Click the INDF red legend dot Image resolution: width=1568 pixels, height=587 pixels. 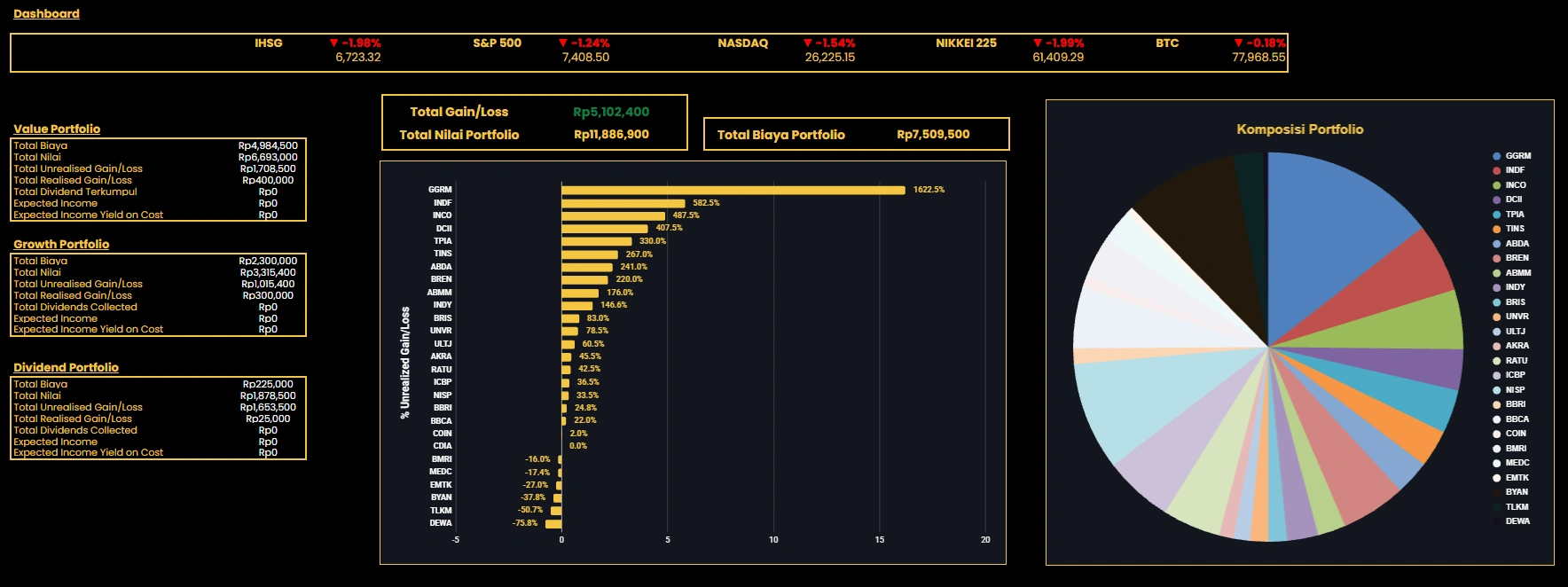pos(1496,170)
